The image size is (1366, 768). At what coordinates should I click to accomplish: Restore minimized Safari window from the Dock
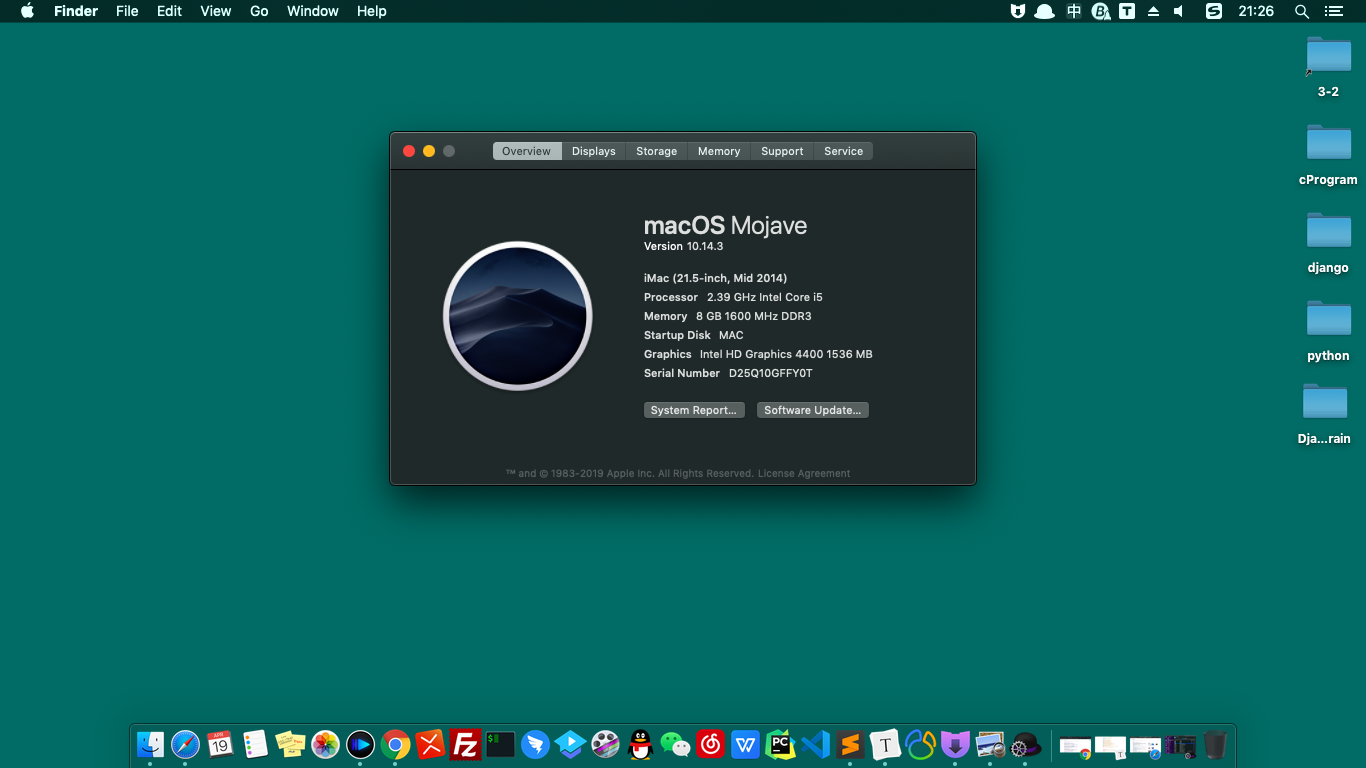(1145, 746)
